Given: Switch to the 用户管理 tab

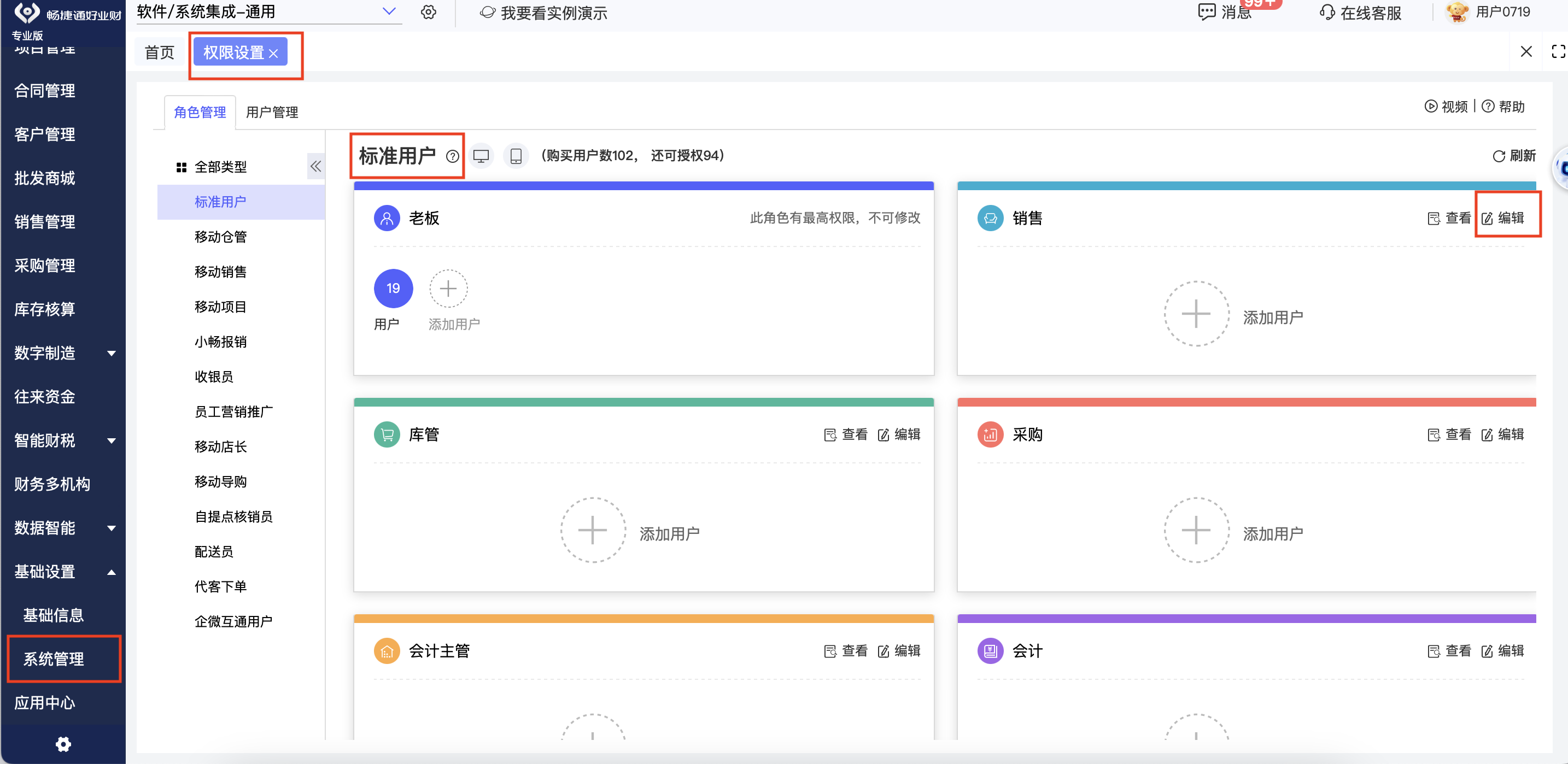Looking at the screenshot, I should [272, 112].
